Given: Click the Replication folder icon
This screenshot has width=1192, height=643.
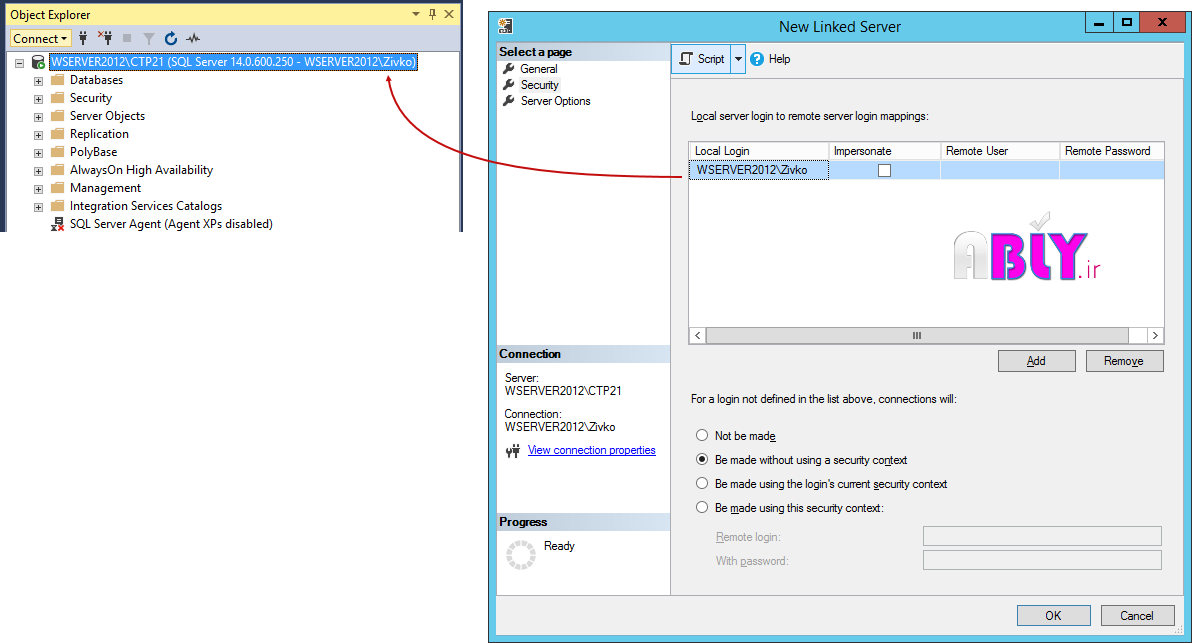Looking at the screenshot, I should pos(57,134).
